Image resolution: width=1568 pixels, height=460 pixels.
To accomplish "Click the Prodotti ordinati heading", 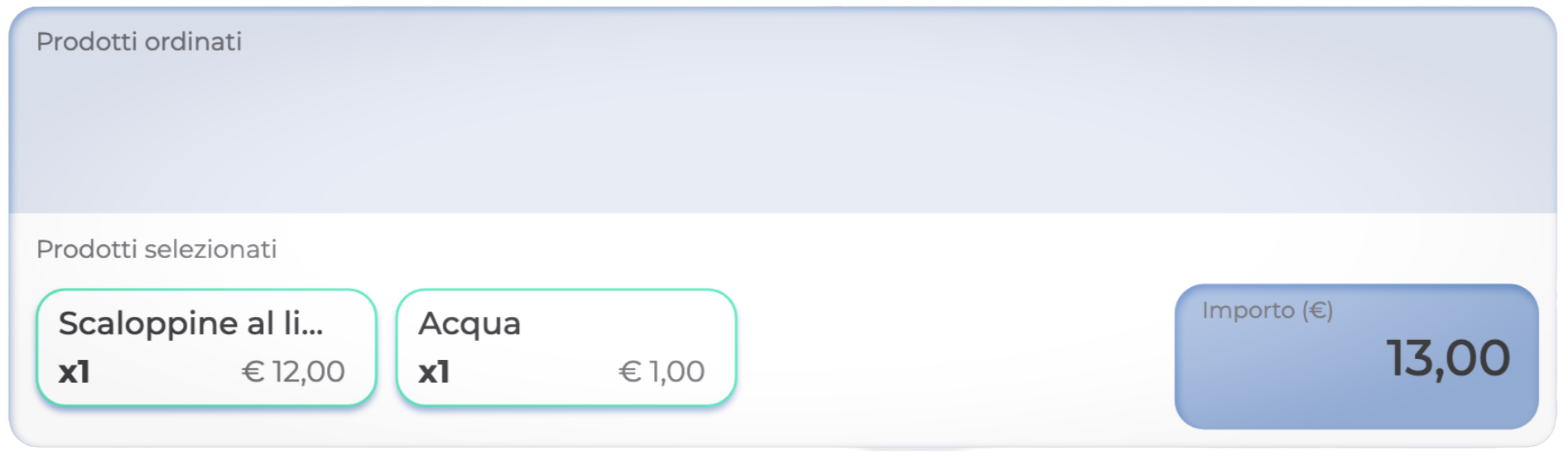I will (x=139, y=41).
